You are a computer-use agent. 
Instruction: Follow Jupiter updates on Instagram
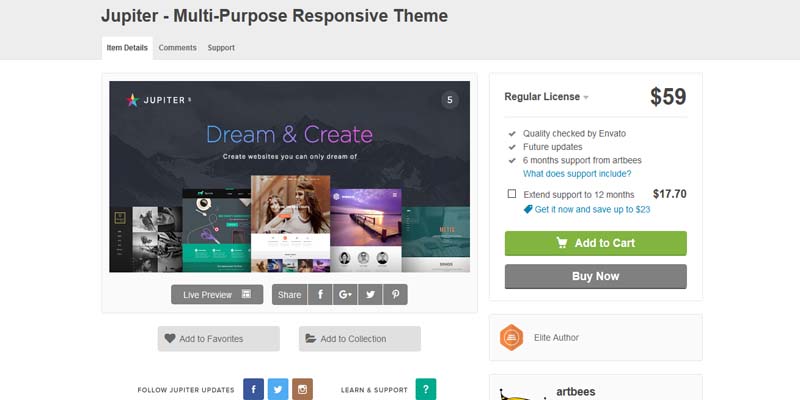click(x=303, y=389)
